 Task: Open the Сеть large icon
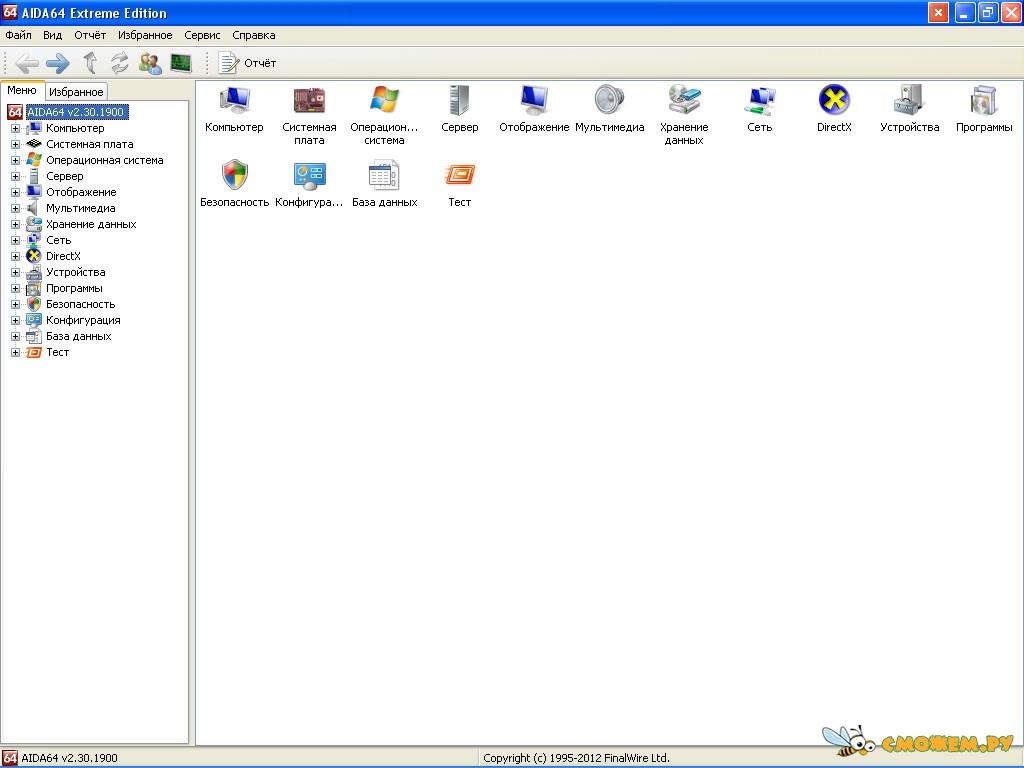(x=760, y=101)
